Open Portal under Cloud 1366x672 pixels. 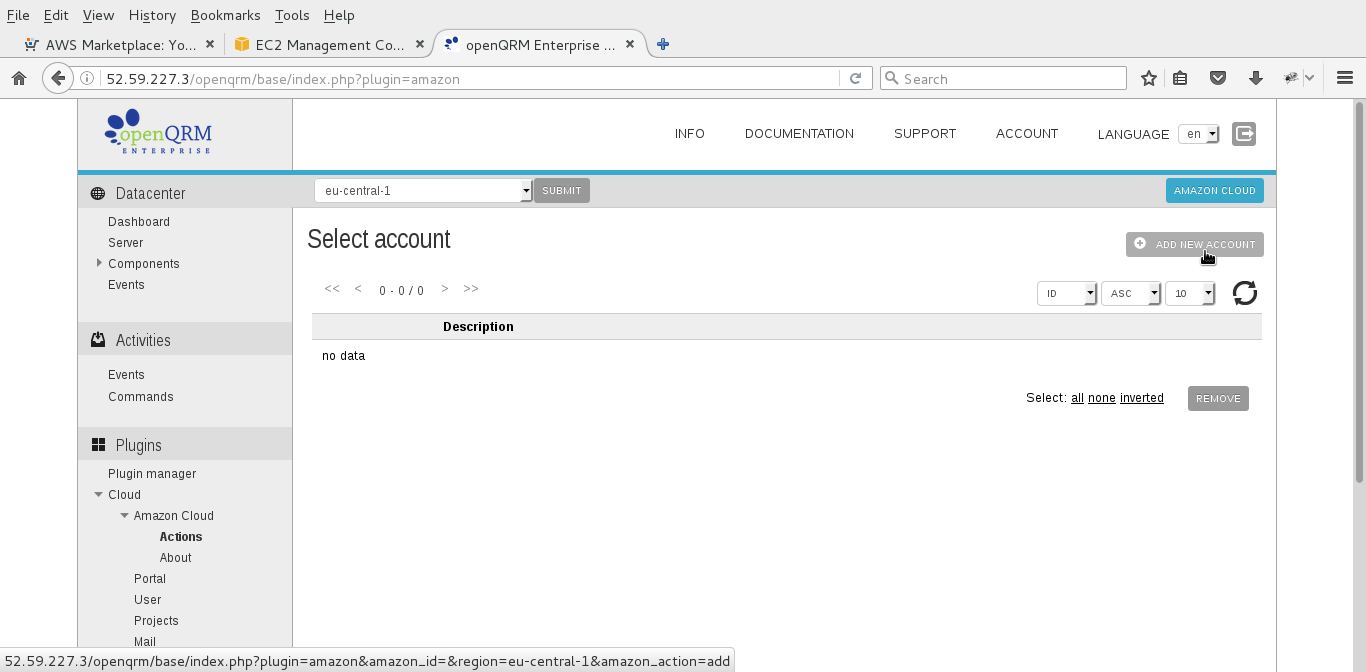point(150,579)
